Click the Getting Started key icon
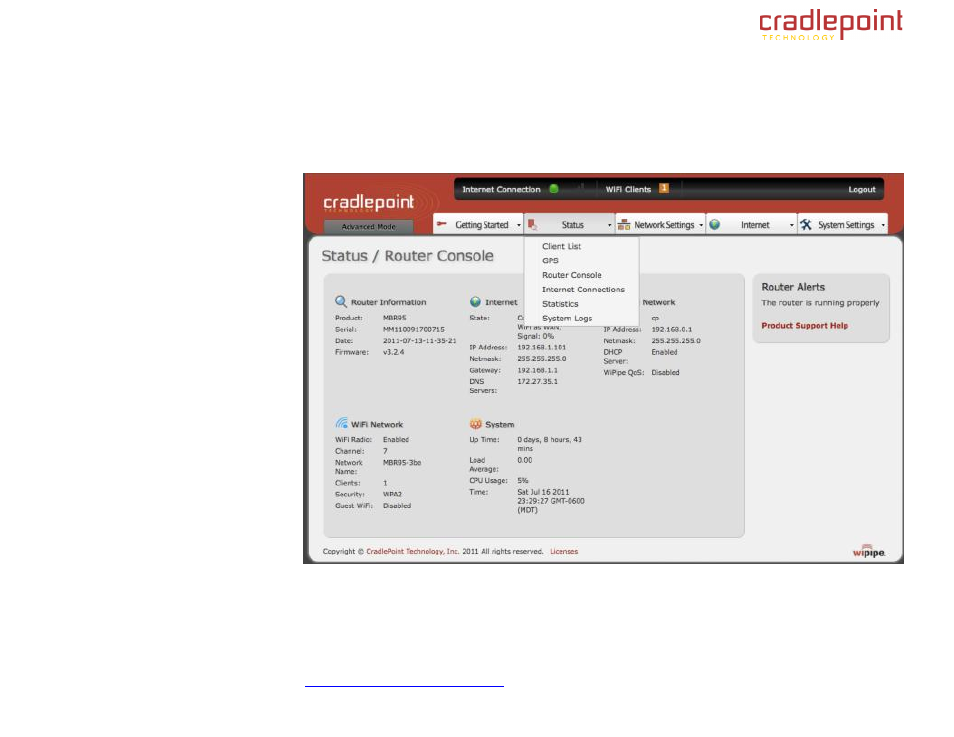 [x=442, y=224]
